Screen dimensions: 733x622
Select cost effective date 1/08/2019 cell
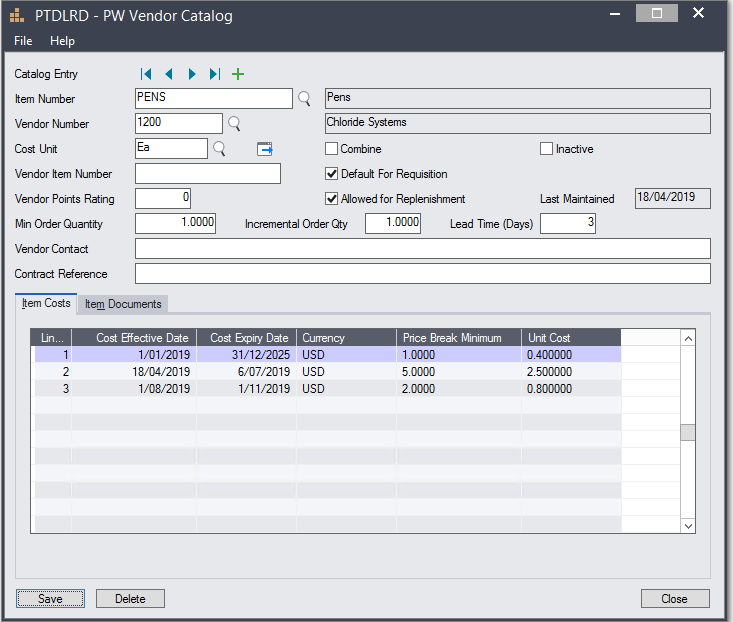point(134,389)
